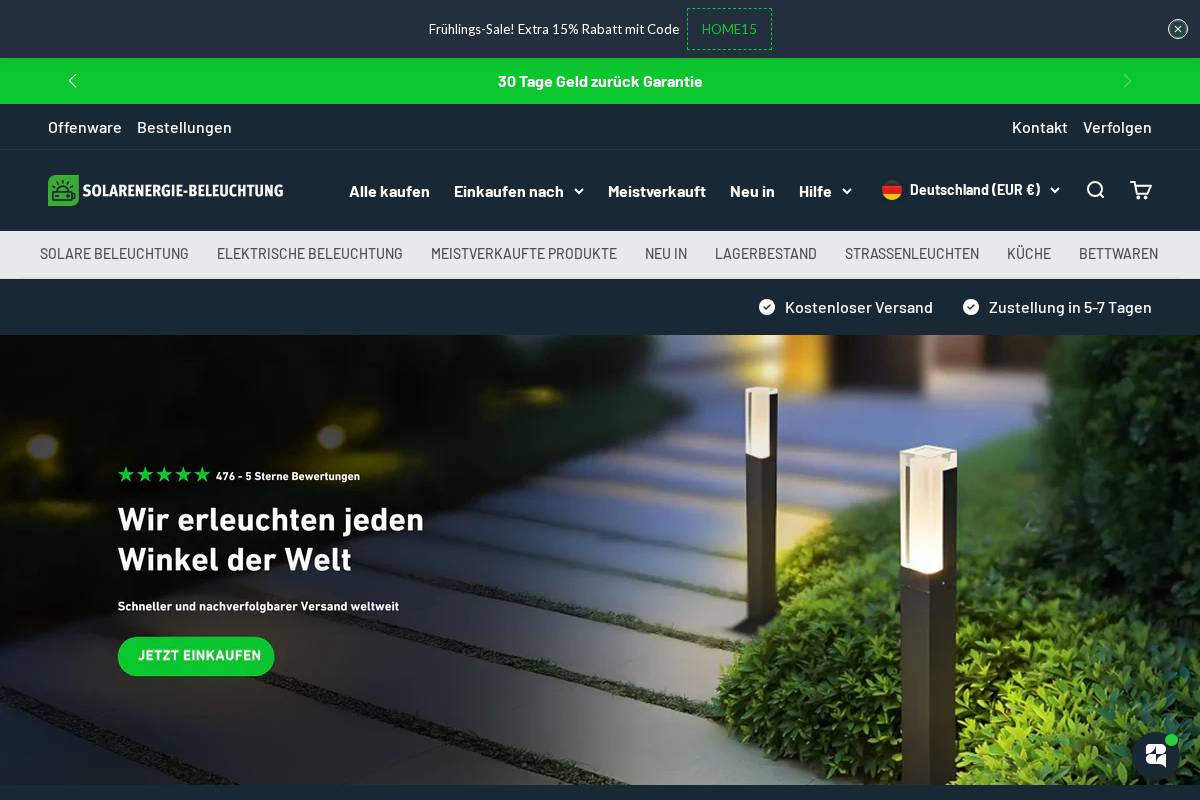Open the search magnifier icon

pyautogui.click(x=1095, y=190)
